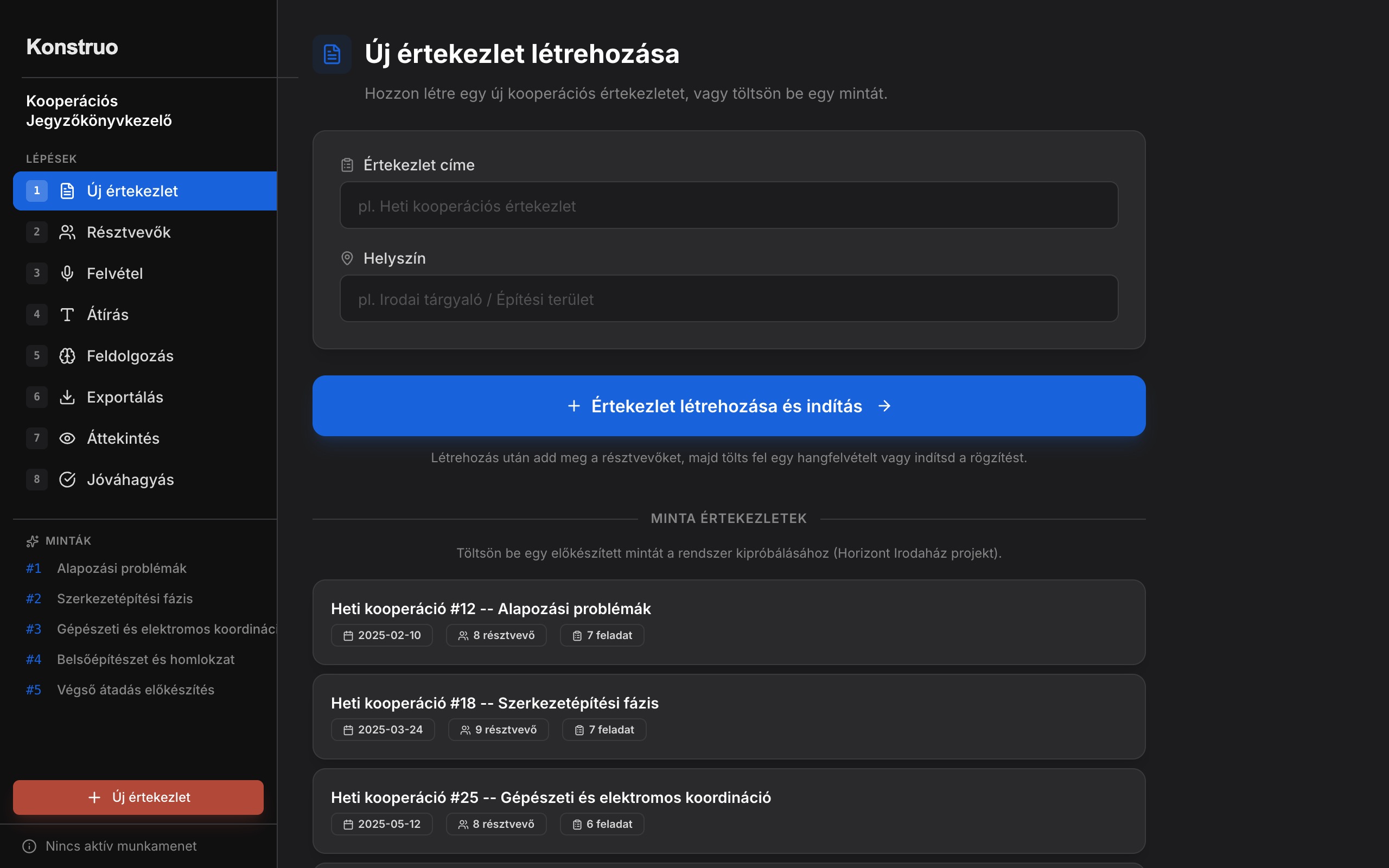Switch to step 4 Átírás
Viewport: 1389px width, 868px height.
[145, 315]
